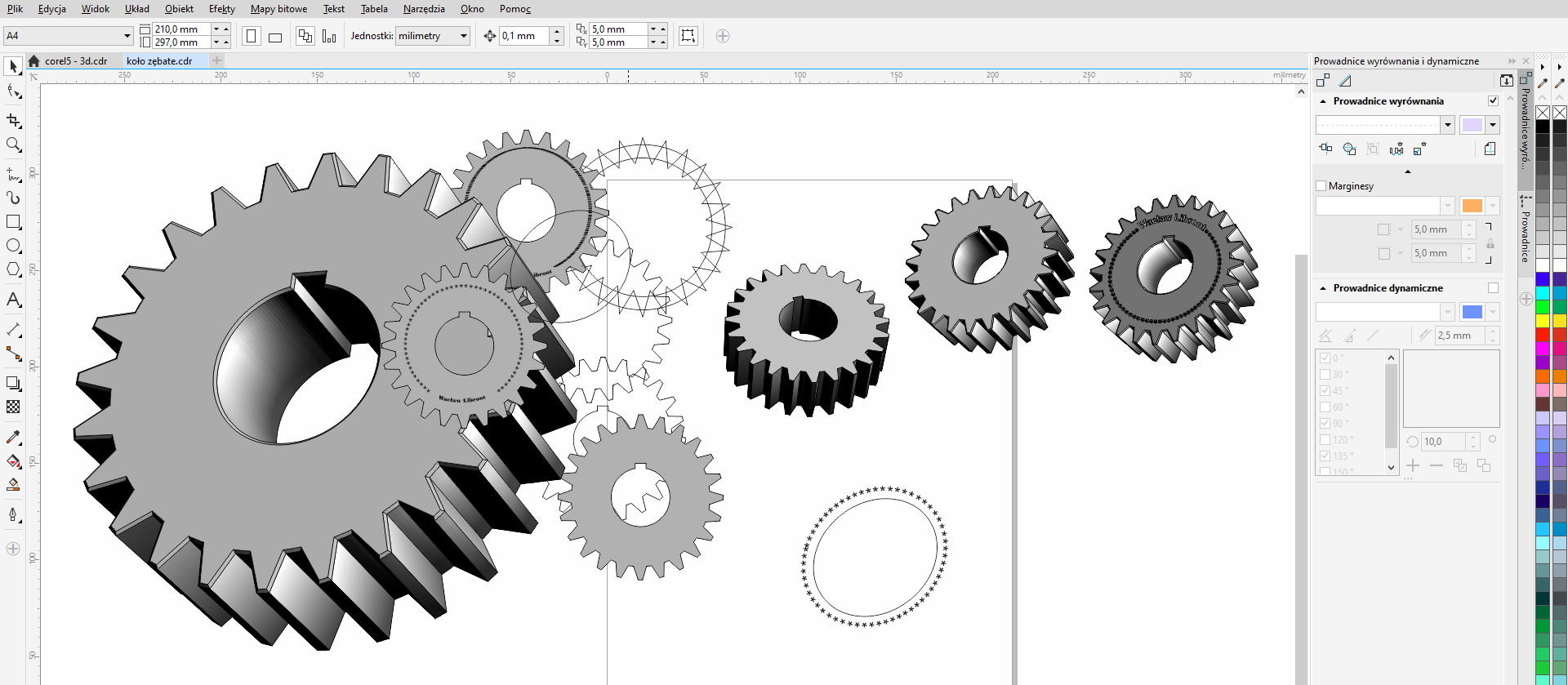Toggle the Prowadnice wyrównania checkbox
The image size is (1568, 685).
point(1493,101)
